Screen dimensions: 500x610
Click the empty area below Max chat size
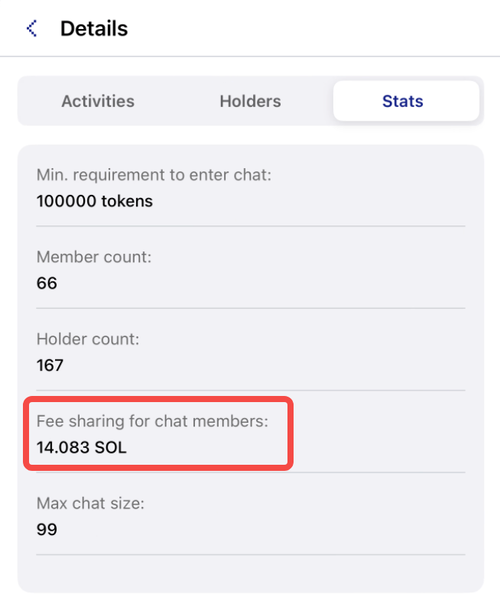point(251,574)
